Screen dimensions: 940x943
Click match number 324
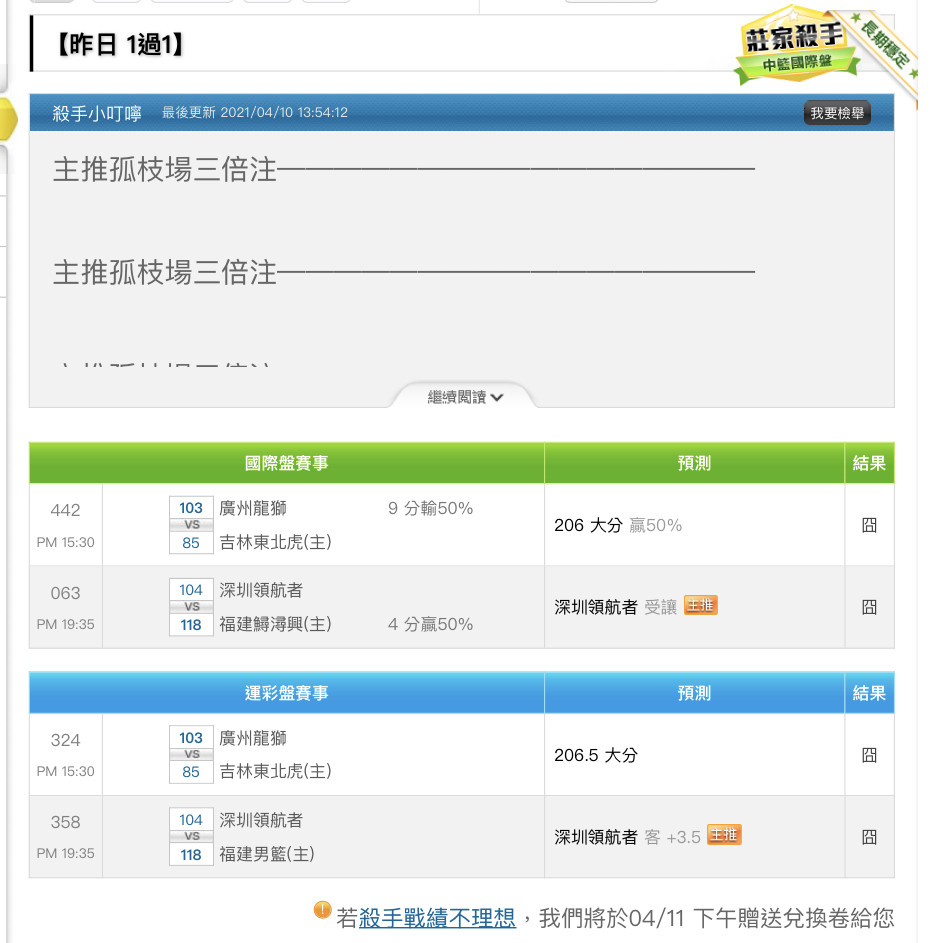66,740
